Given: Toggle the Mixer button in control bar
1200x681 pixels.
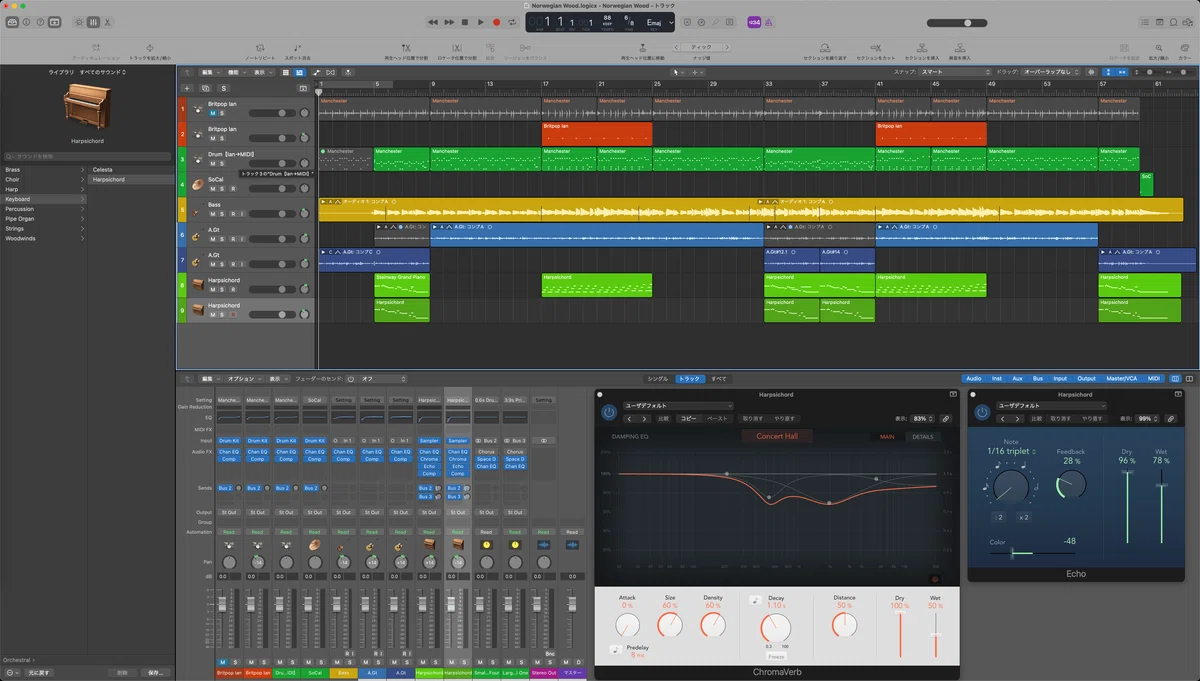Looking at the screenshot, I should click(93, 22).
